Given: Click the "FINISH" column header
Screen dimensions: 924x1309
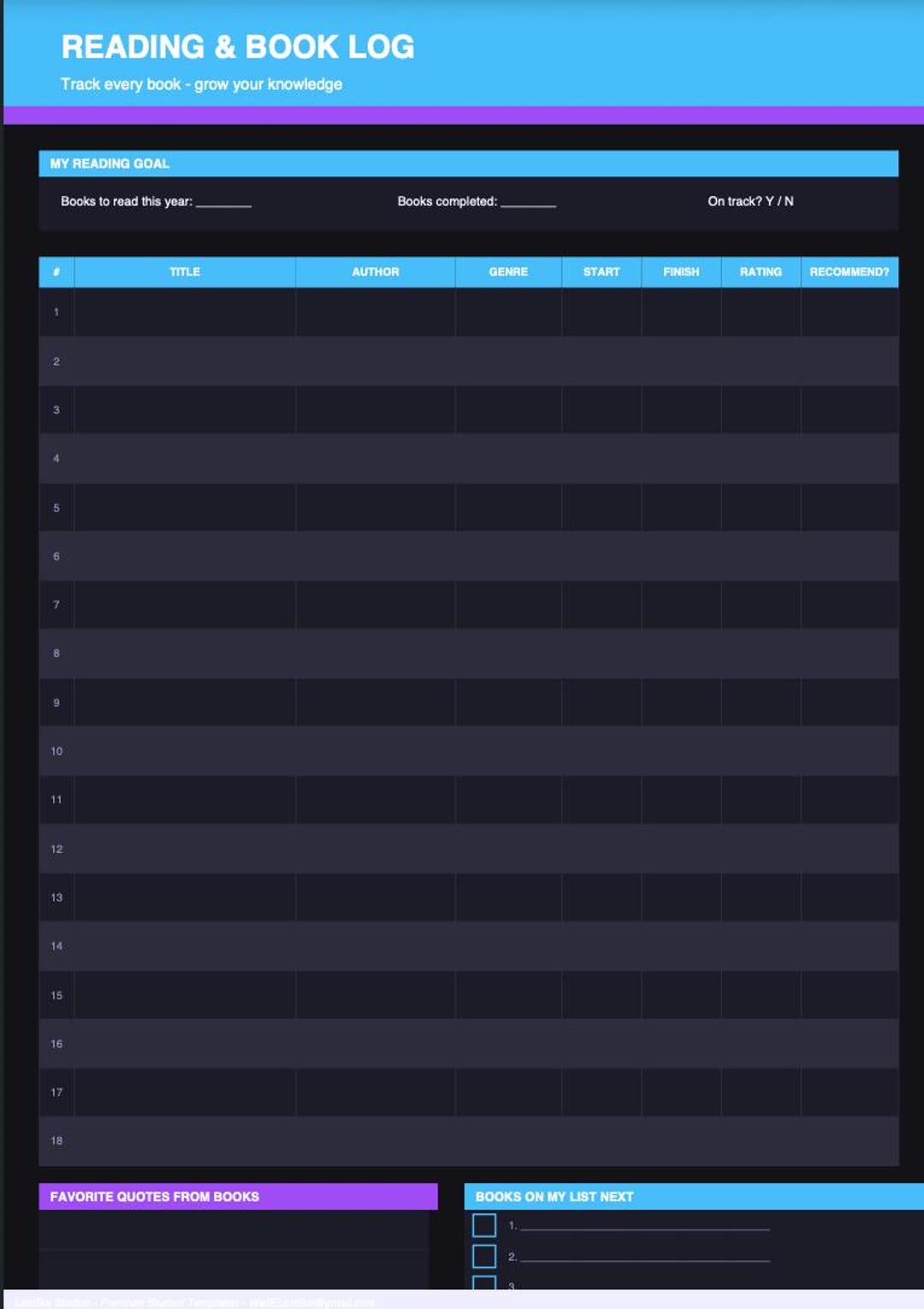Looking at the screenshot, I should pos(681,272).
